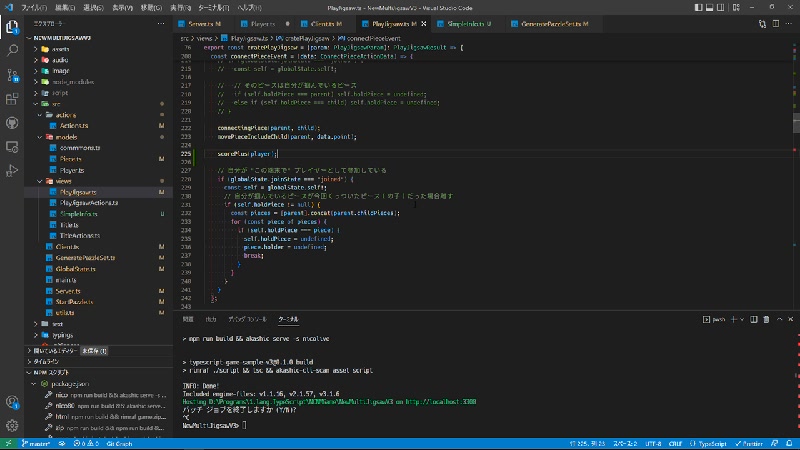This screenshot has width=800, height=450.
Task: Split the editor to the right
Action: tap(776, 24)
